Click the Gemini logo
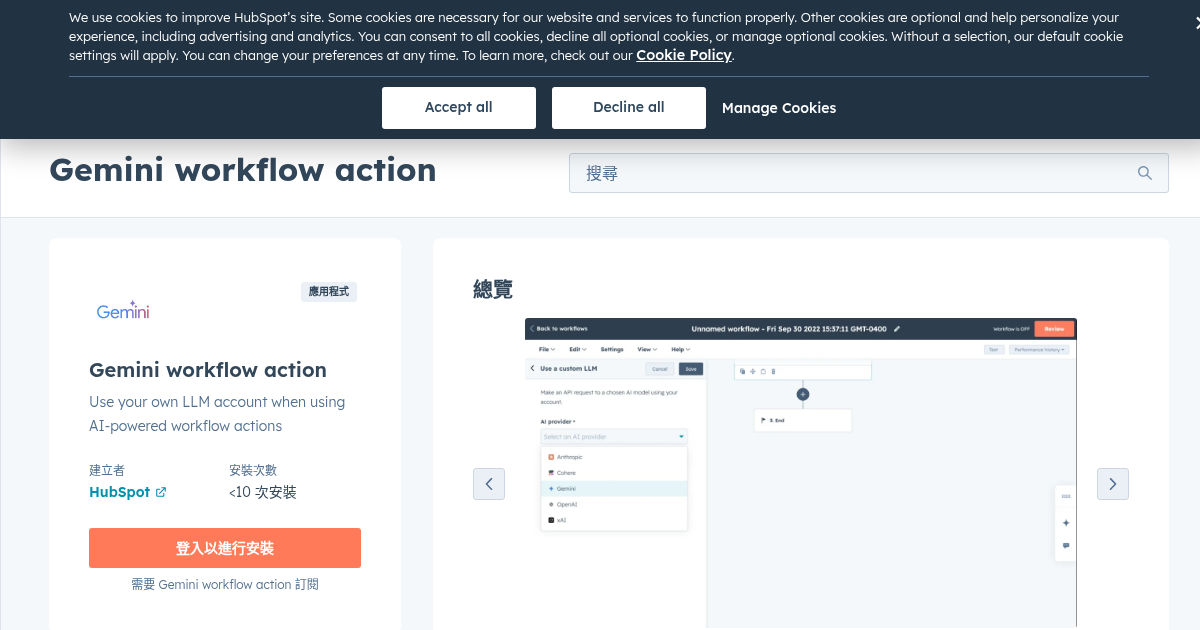Screen dimensions: 1200x630 click(123, 311)
